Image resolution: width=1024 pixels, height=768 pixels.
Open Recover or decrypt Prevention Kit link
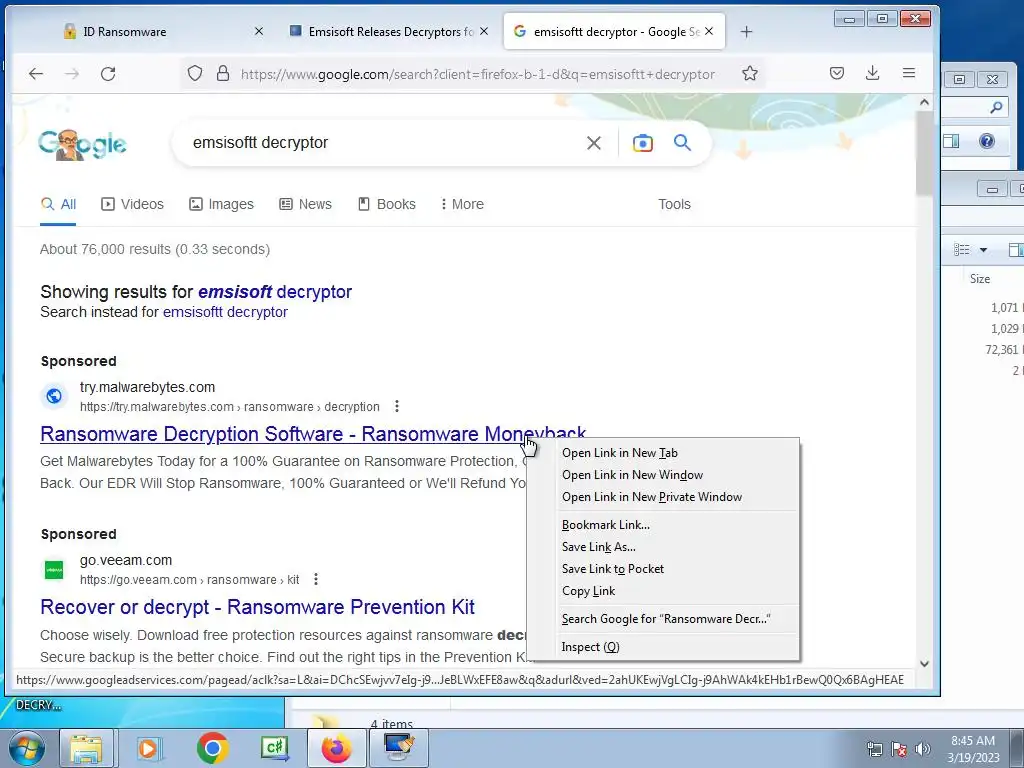click(x=257, y=607)
